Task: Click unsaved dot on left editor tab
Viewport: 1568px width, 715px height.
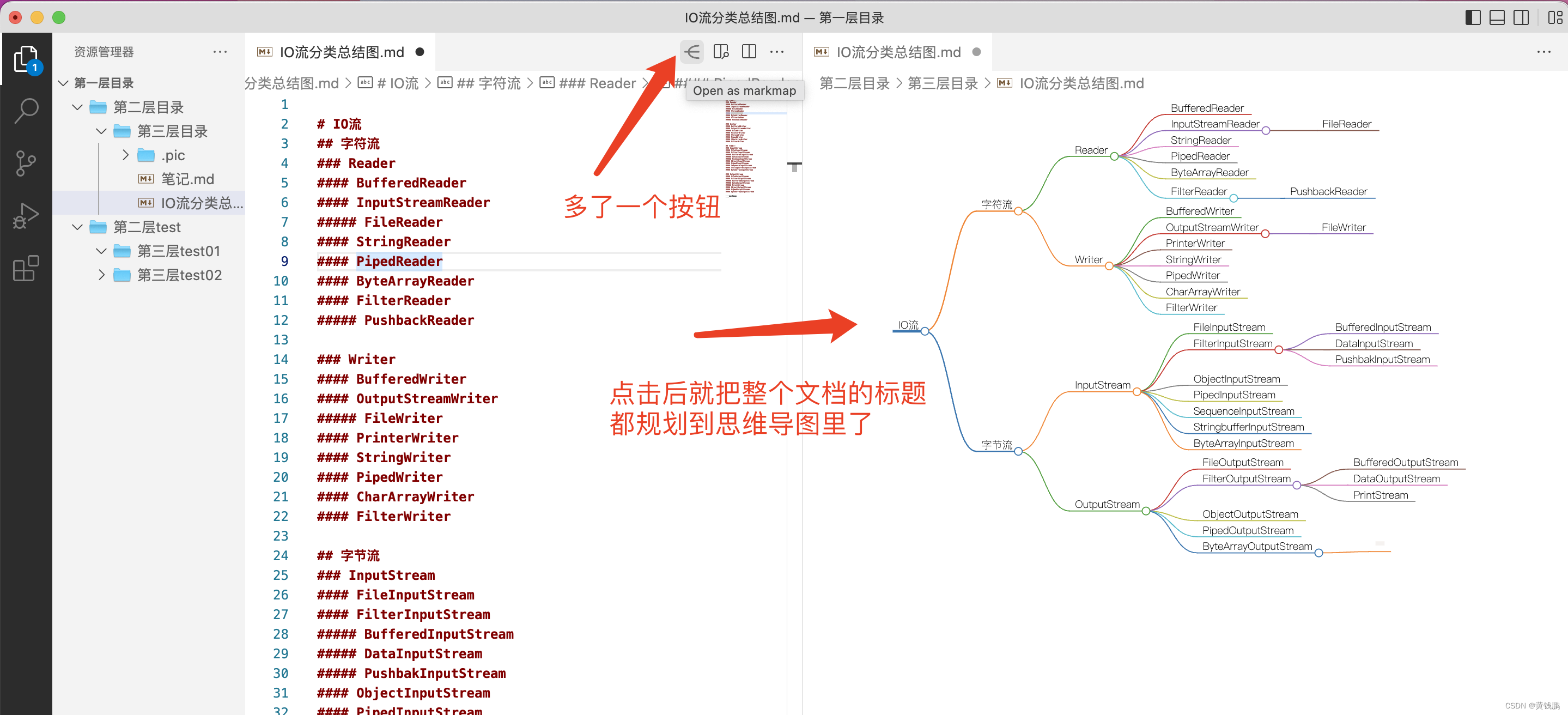Action: click(420, 52)
